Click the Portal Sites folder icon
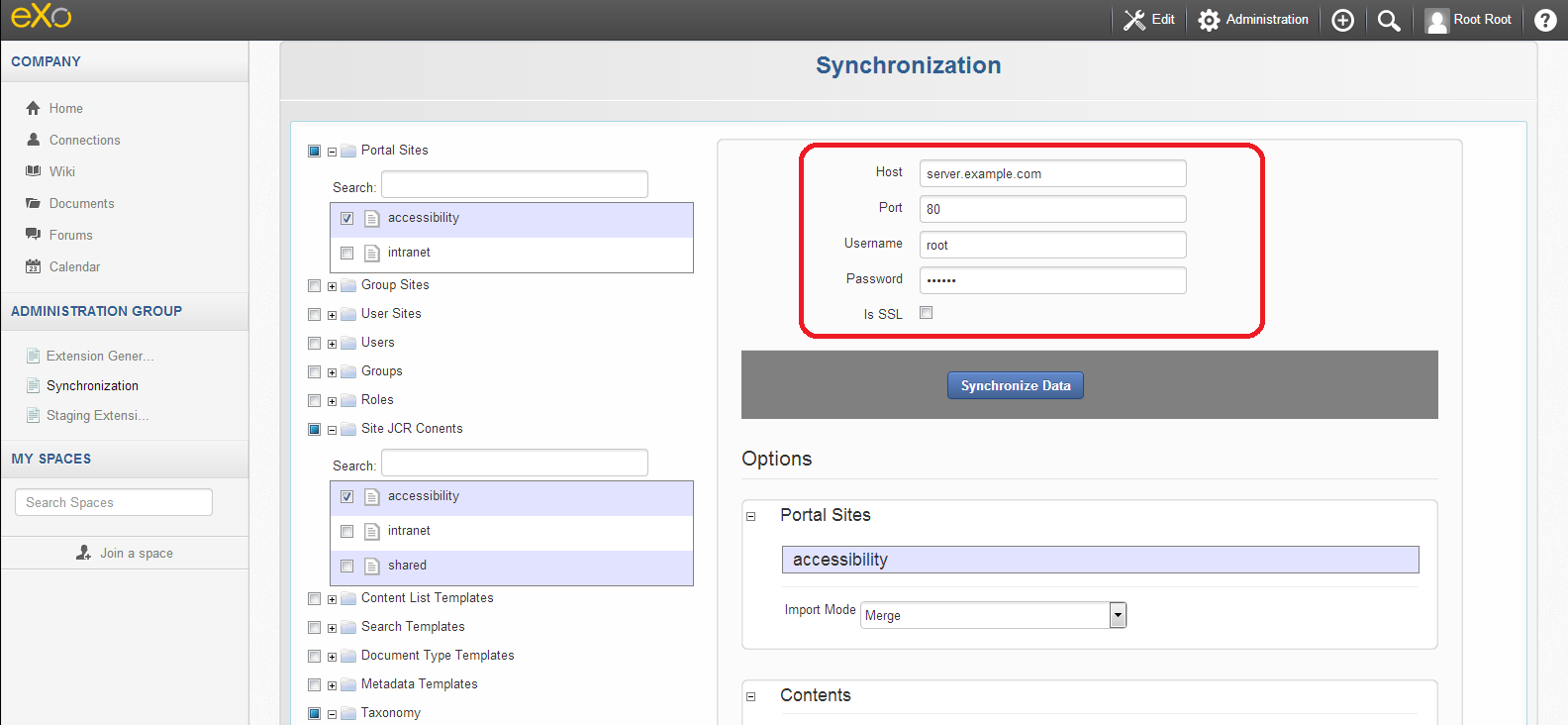The width and height of the screenshot is (1568, 725). (348, 151)
